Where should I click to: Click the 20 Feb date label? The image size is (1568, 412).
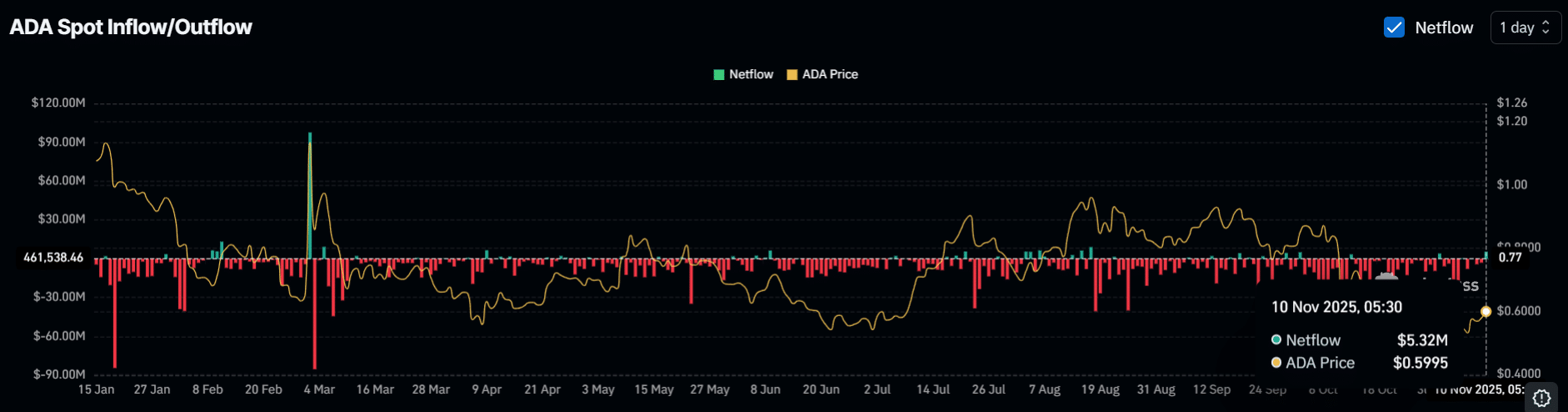tap(263, 389)
